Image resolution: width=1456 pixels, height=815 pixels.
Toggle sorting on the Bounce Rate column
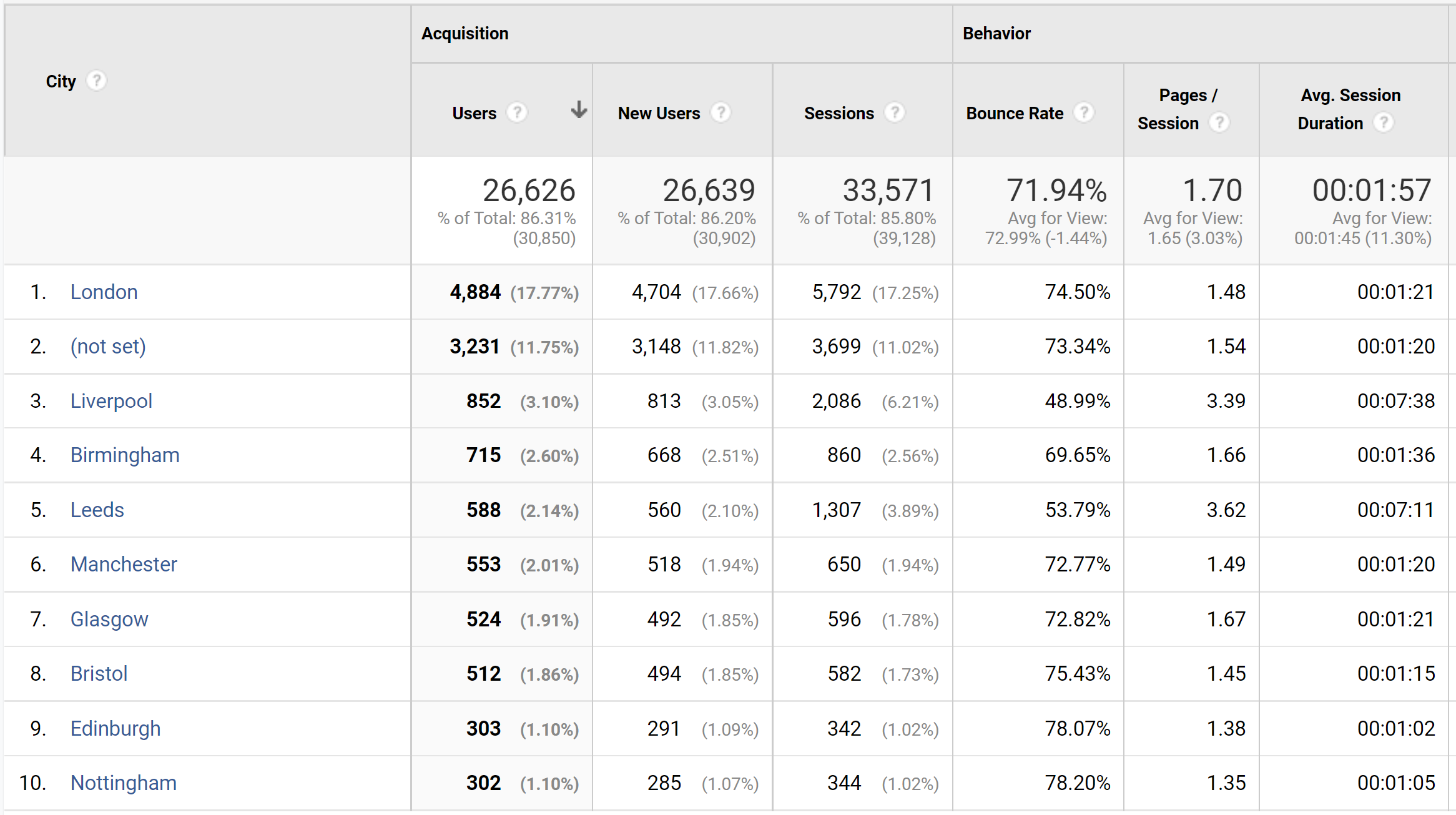[x=1015, y=113]
